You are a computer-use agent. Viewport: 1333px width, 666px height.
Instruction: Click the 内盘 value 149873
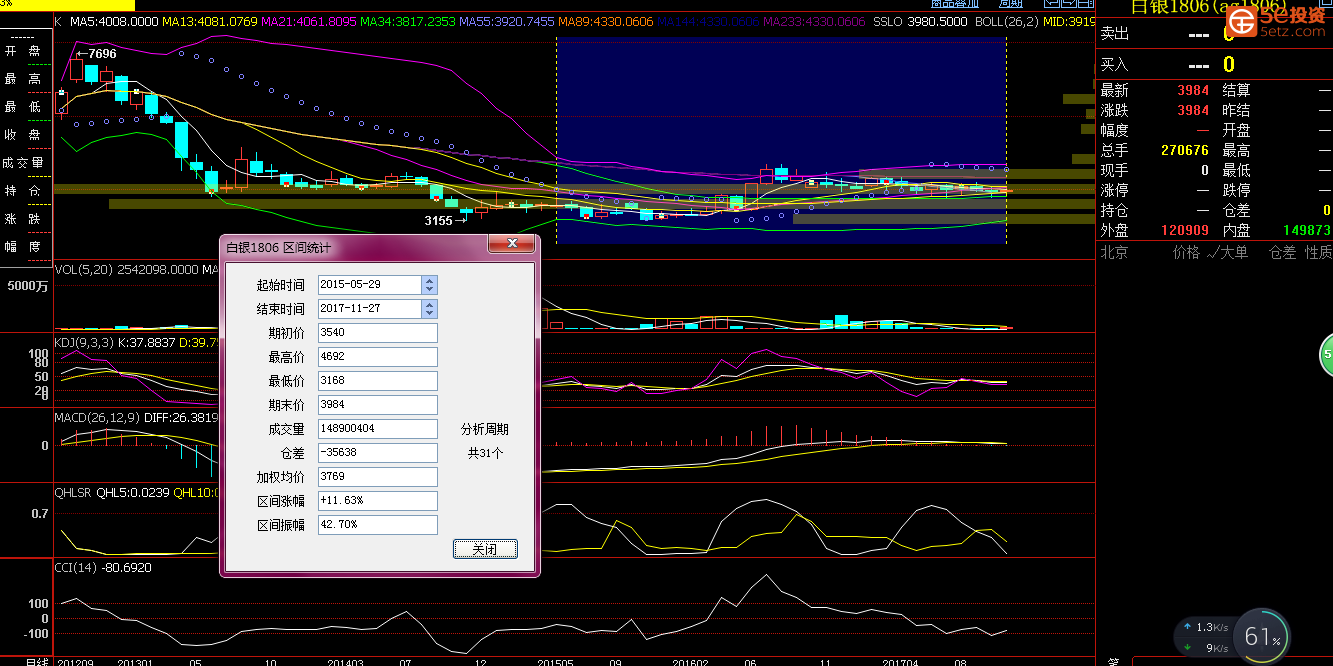point(1307,230)
